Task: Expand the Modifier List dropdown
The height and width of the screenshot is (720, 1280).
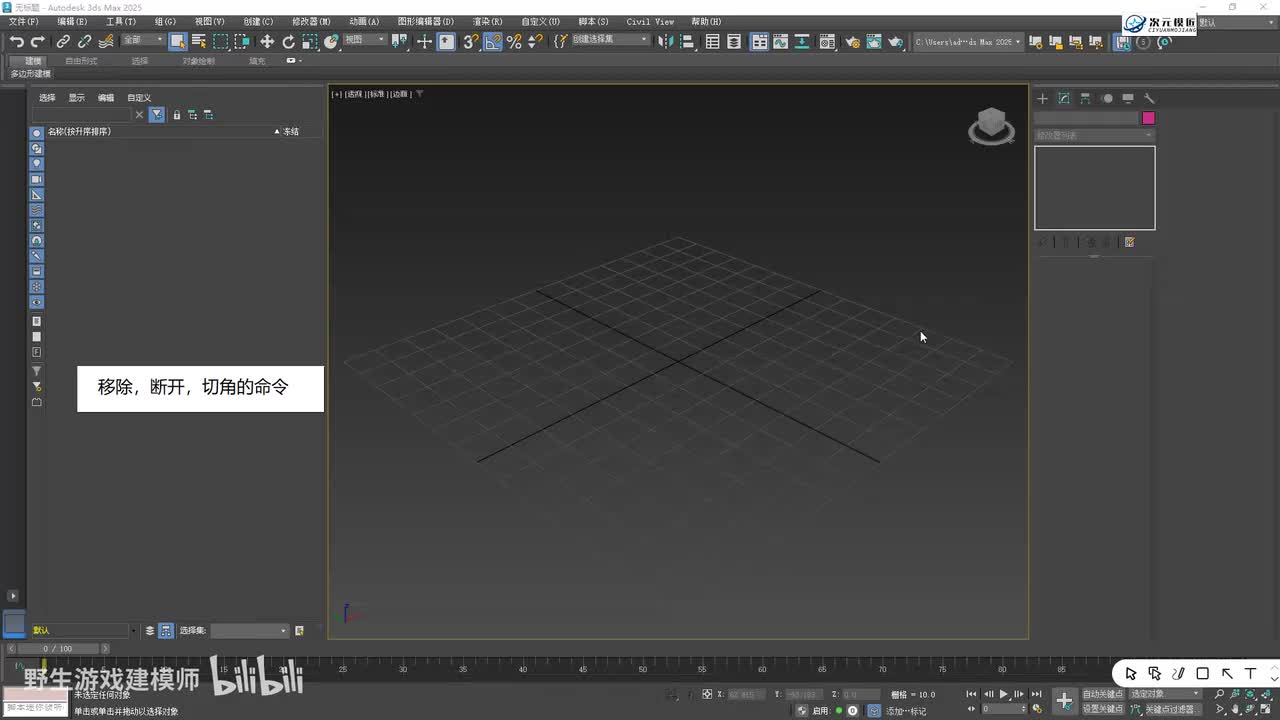Action: (1095, 135)
